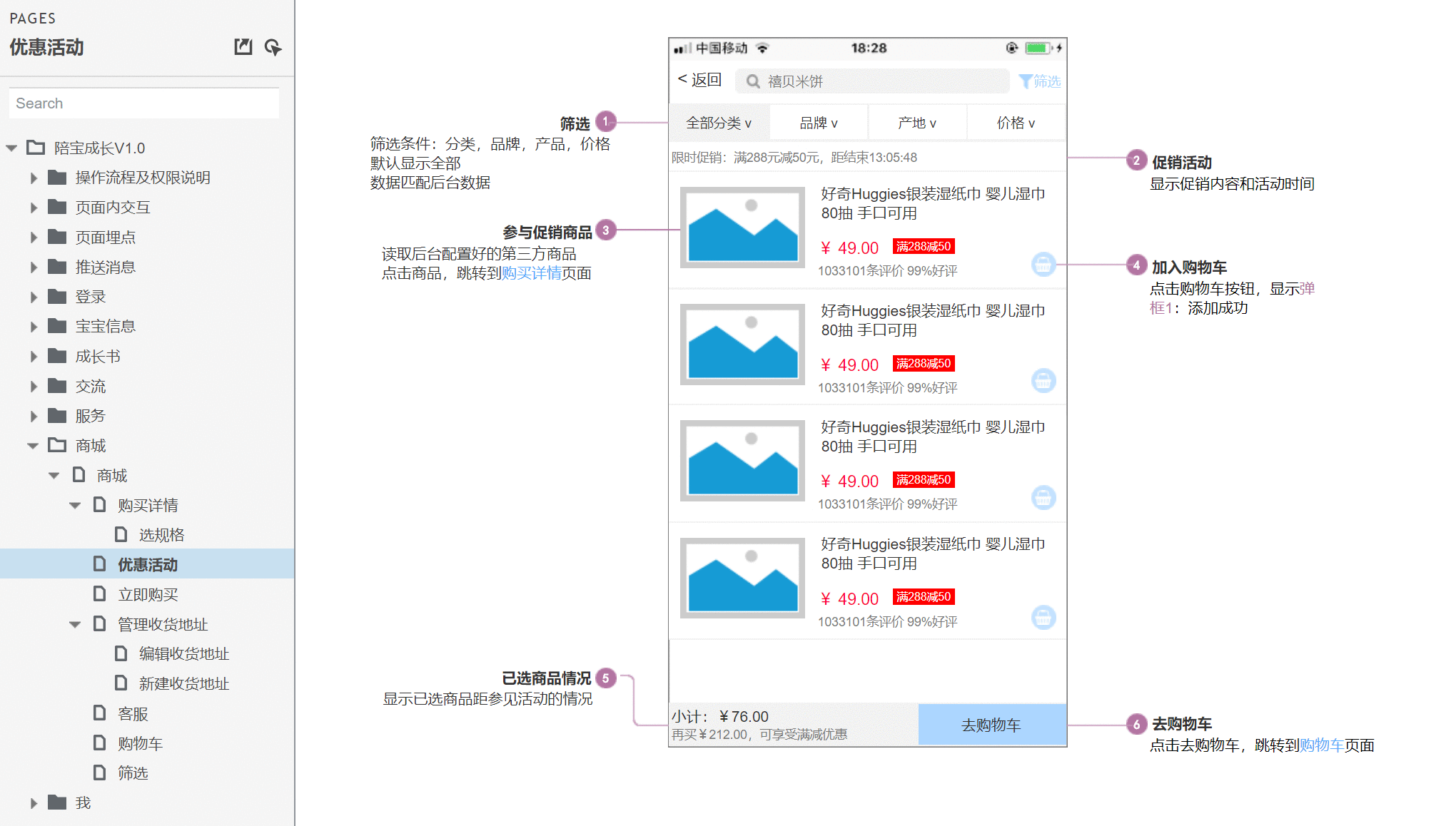Open the 立即购买 page
Image resolution: width=1456 pixels, height=826 pixels.
(147, 594)
